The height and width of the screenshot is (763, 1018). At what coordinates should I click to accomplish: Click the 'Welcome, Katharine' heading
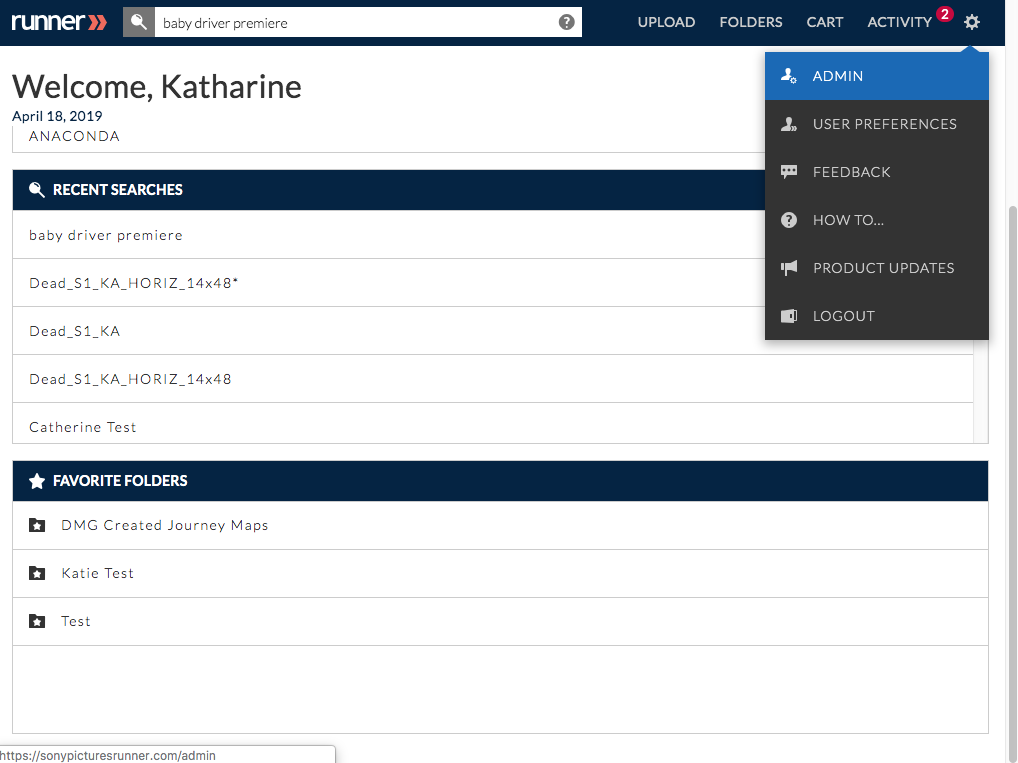156,87
